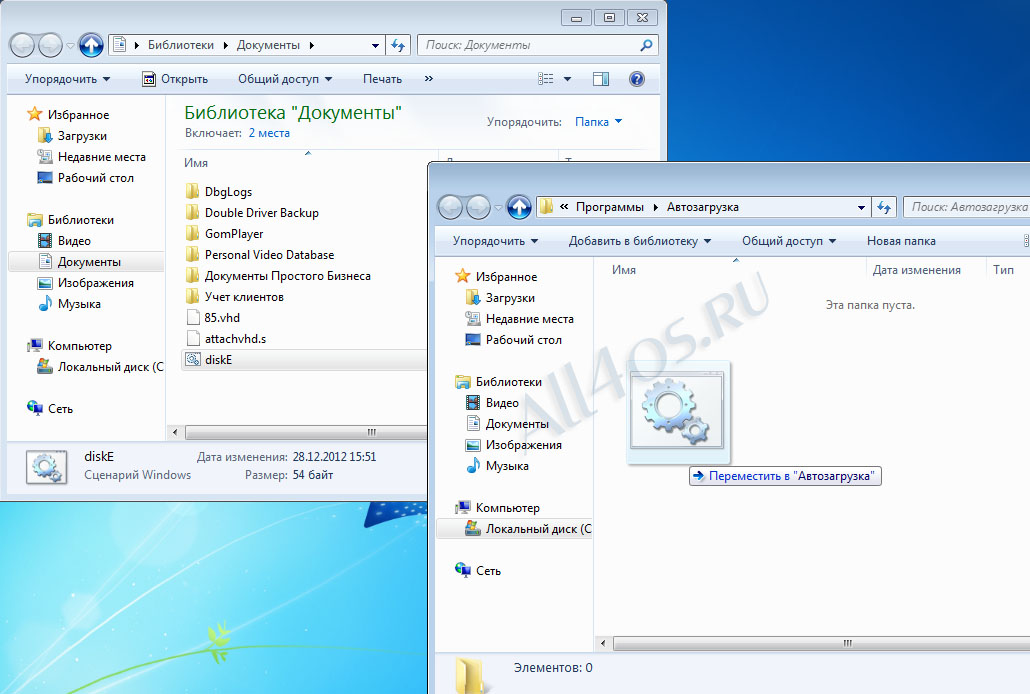Click the Forward arrow in Документы window
The image size is (1030, 694).
pos(51,45)
